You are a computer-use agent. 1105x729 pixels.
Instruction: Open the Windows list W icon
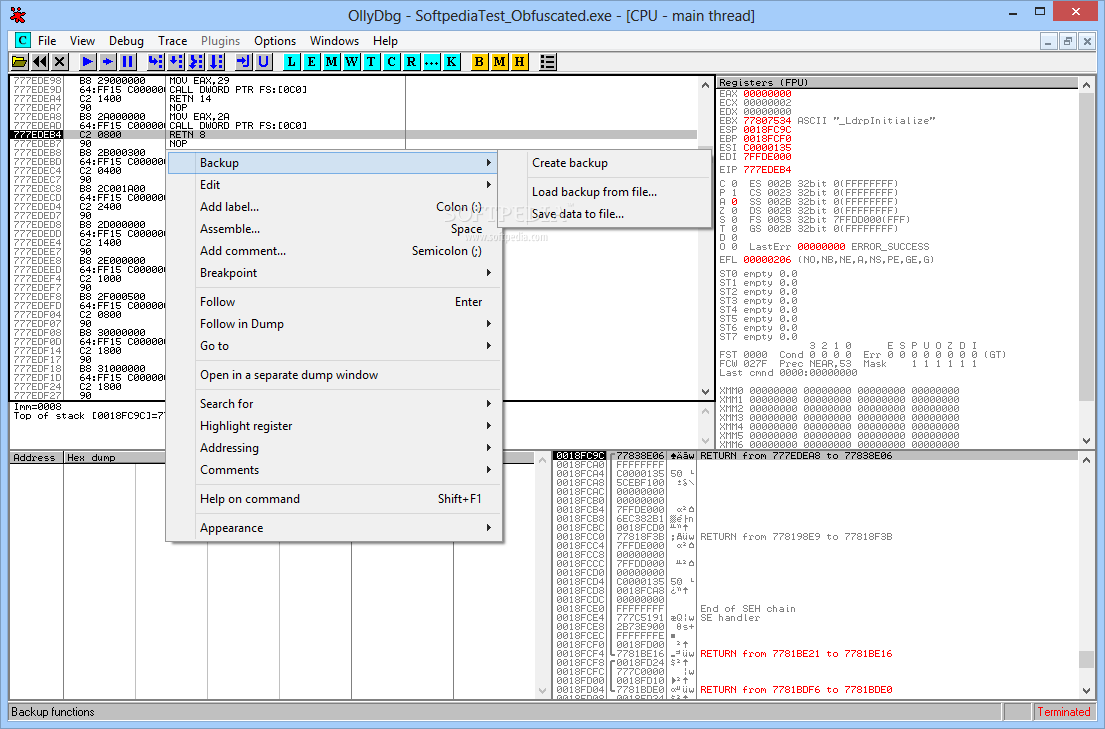pos(352,62)
